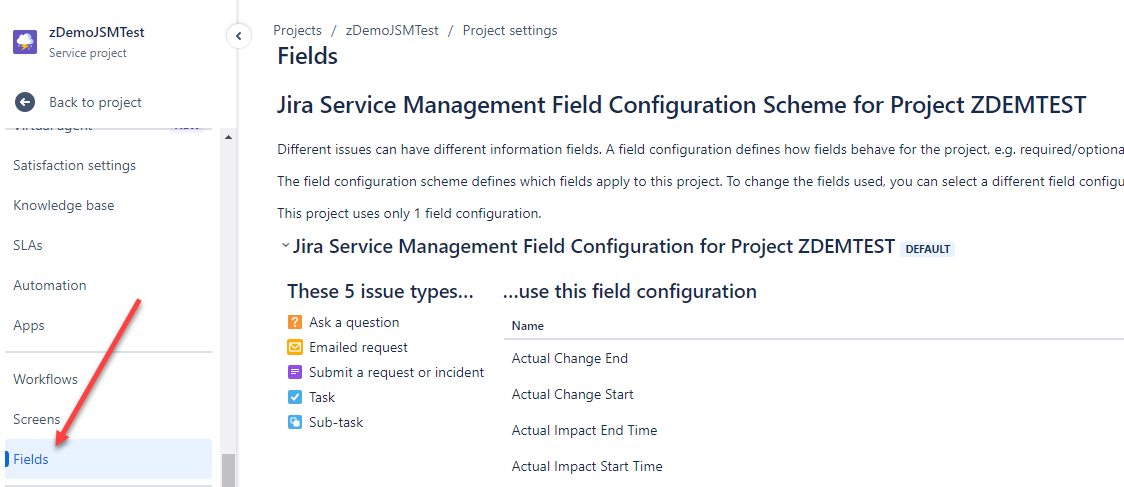Click the blue Task checkmark icon

tap(295, 397)
